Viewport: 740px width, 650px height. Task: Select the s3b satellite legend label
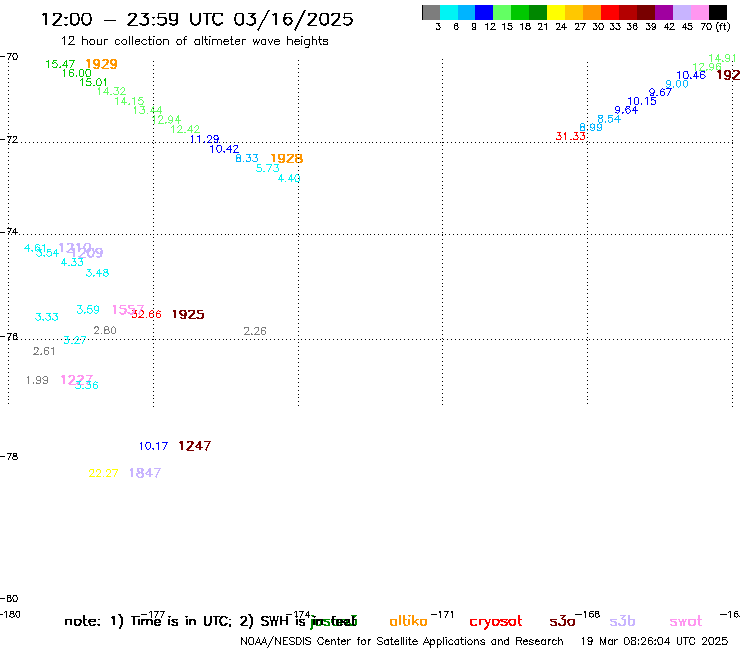(x=622, y=621)
